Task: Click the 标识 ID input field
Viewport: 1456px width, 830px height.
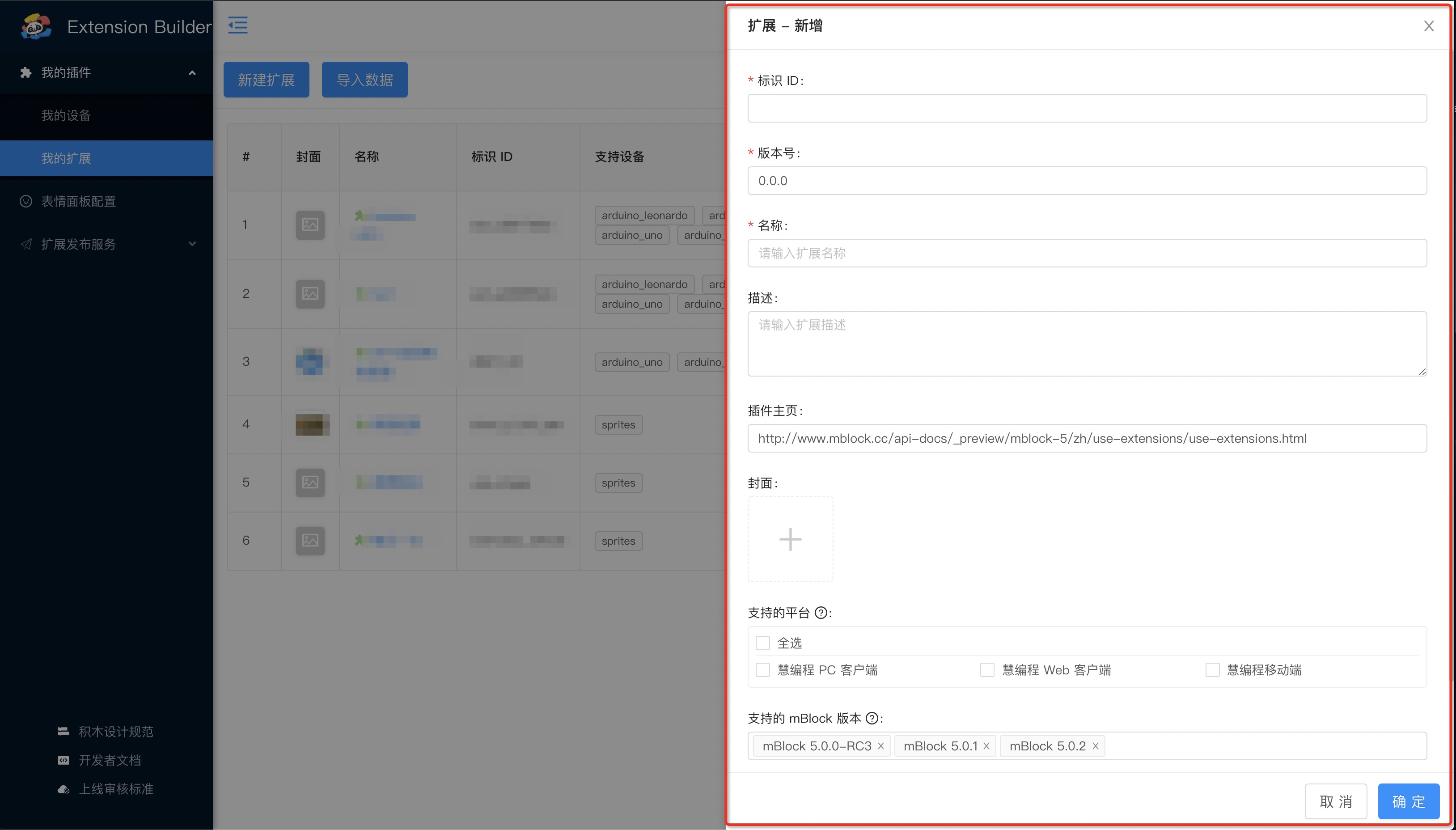Action: click(x=1086, y=108)
